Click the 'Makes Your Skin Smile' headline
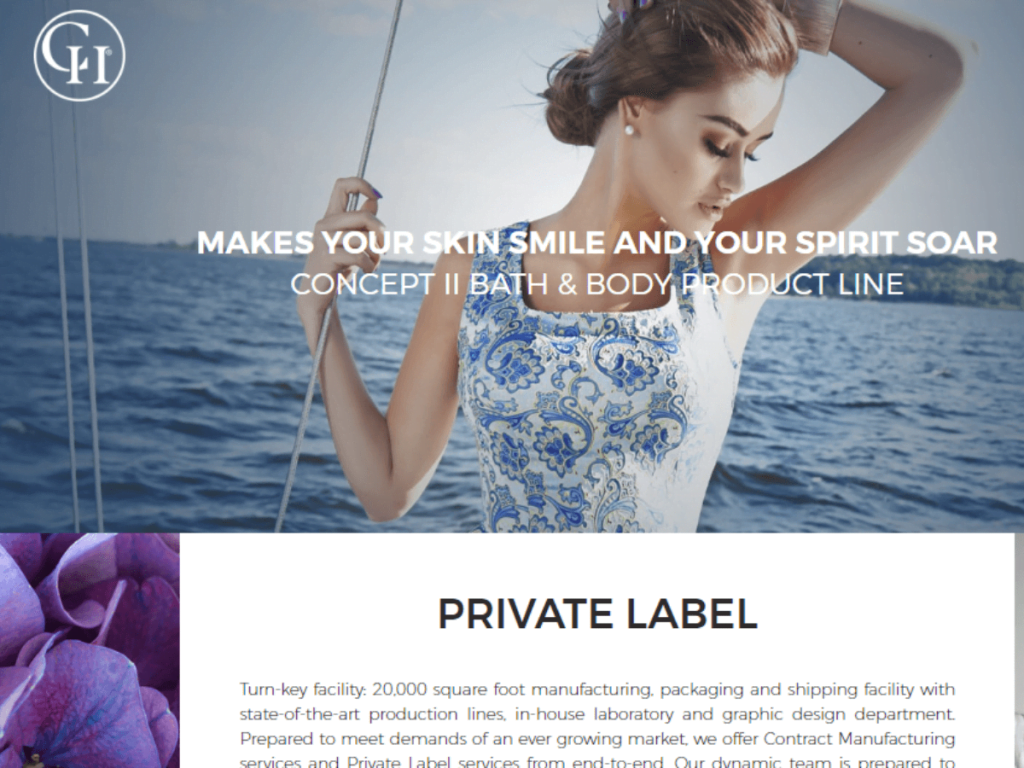Image resolution: width=1024 pixels, height=768 pixels. click(597, 242)
